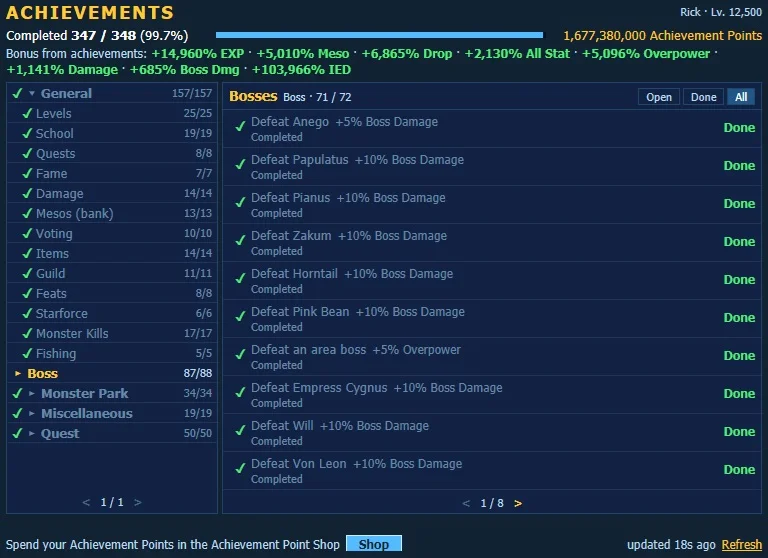768x558 pixels.
Task: Click checkmark icon beside Fishing
Action: [27, 353]
